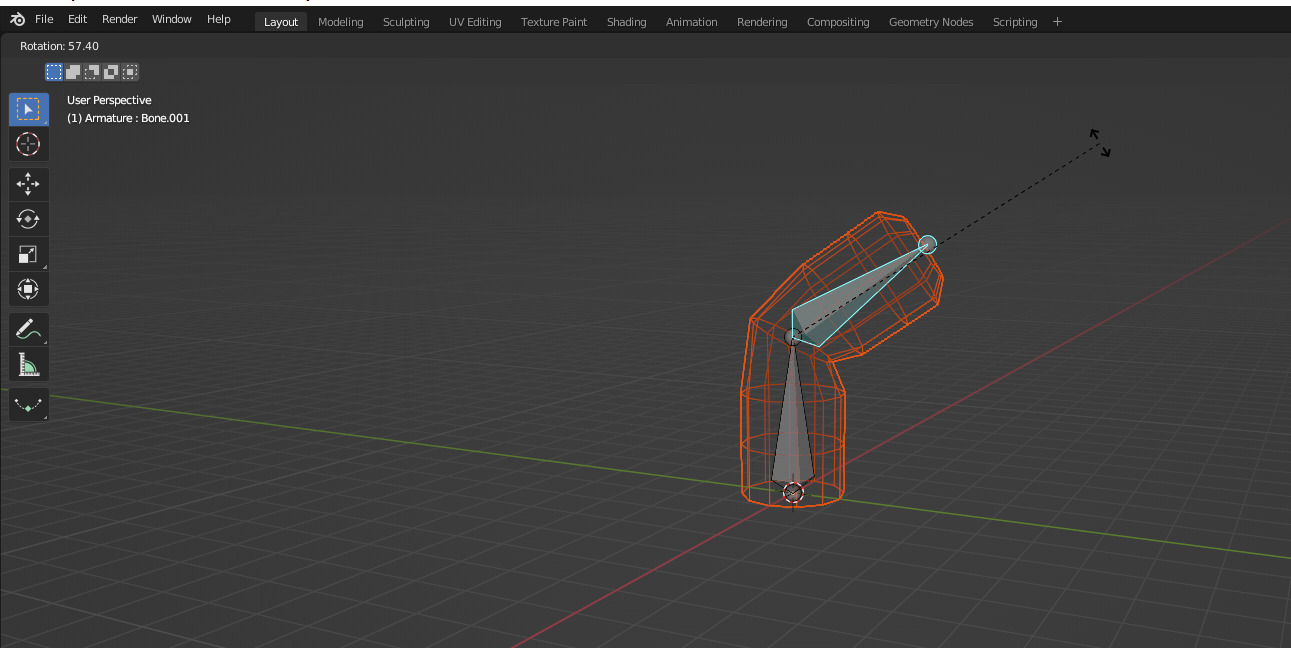
Task: Toggle Intersect selection mode
Action: point(129,71)
